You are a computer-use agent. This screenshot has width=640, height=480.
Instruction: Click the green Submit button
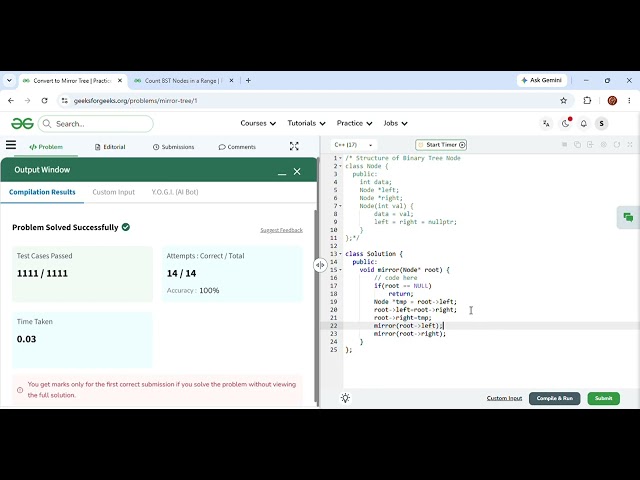coord(603,398)
